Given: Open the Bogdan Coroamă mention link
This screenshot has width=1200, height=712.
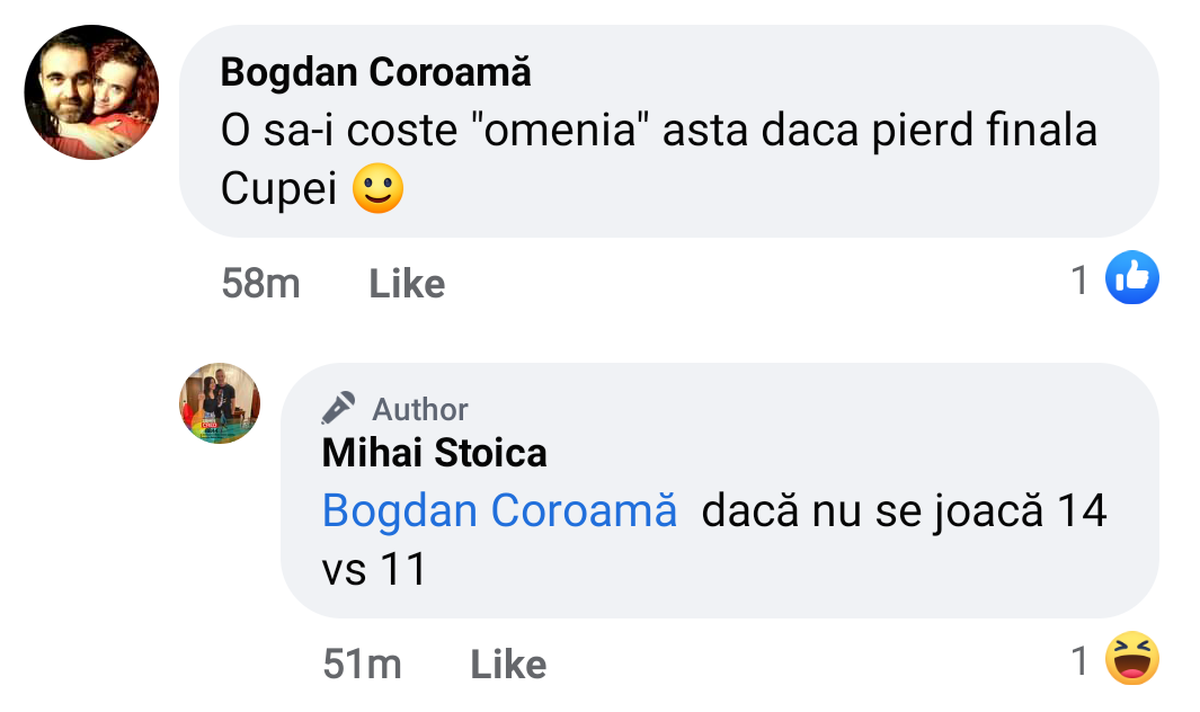Looking at the screenshot, I should pos(498,510).
